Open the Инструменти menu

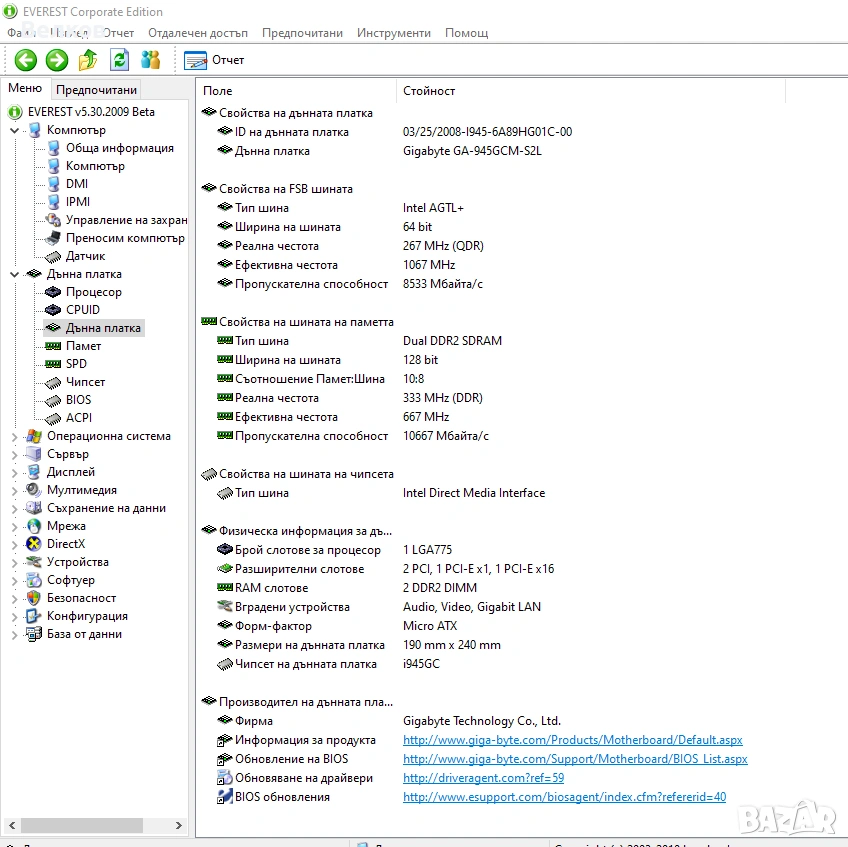(x=393, y=33)
